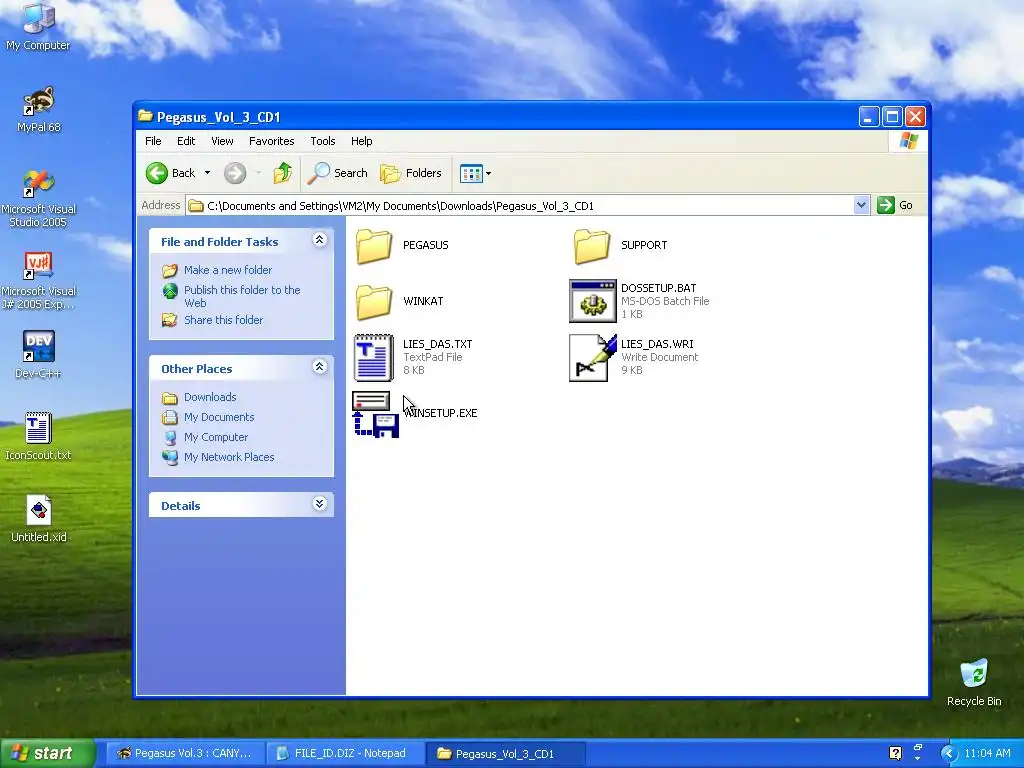Click the Search magnifier toolbar button
Viewport: 1024px width, 768px height.
(x=338, y=173)
